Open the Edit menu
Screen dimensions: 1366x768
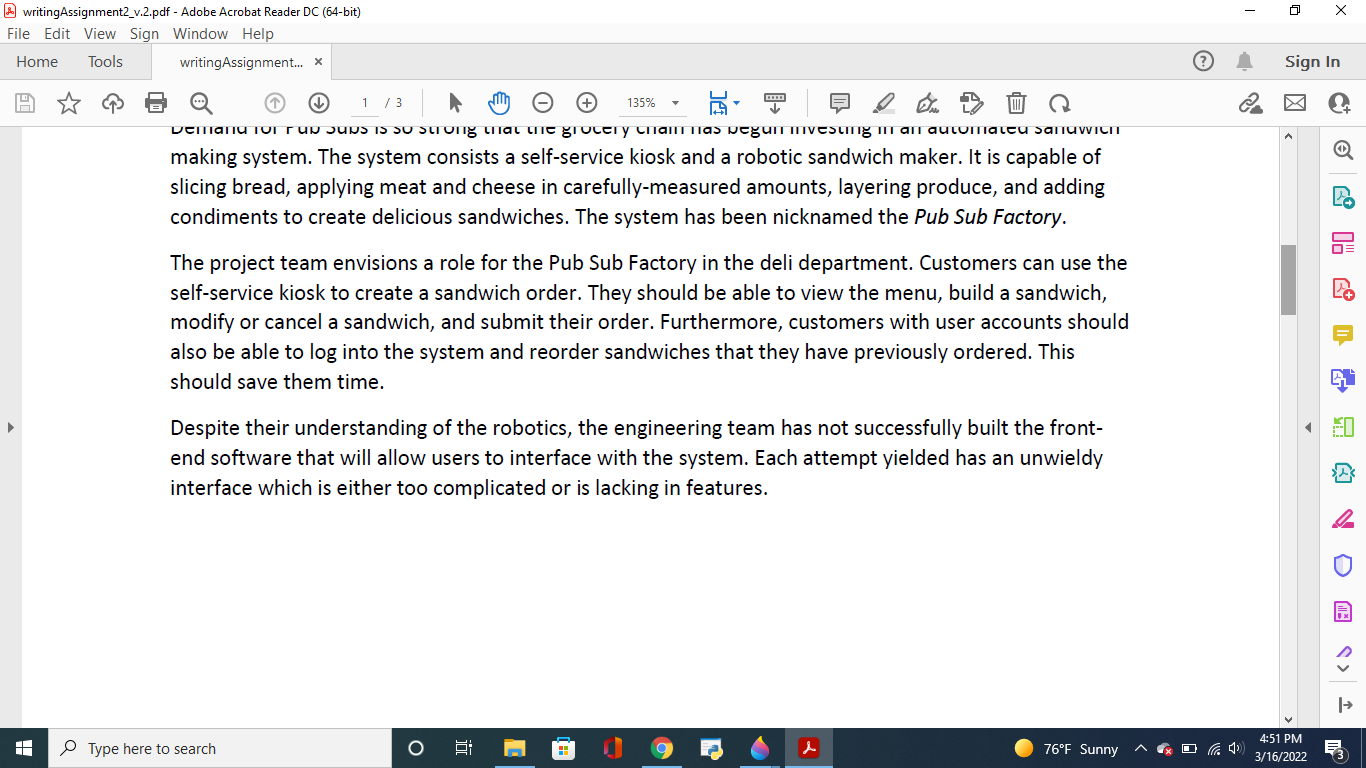coord(57,33)
